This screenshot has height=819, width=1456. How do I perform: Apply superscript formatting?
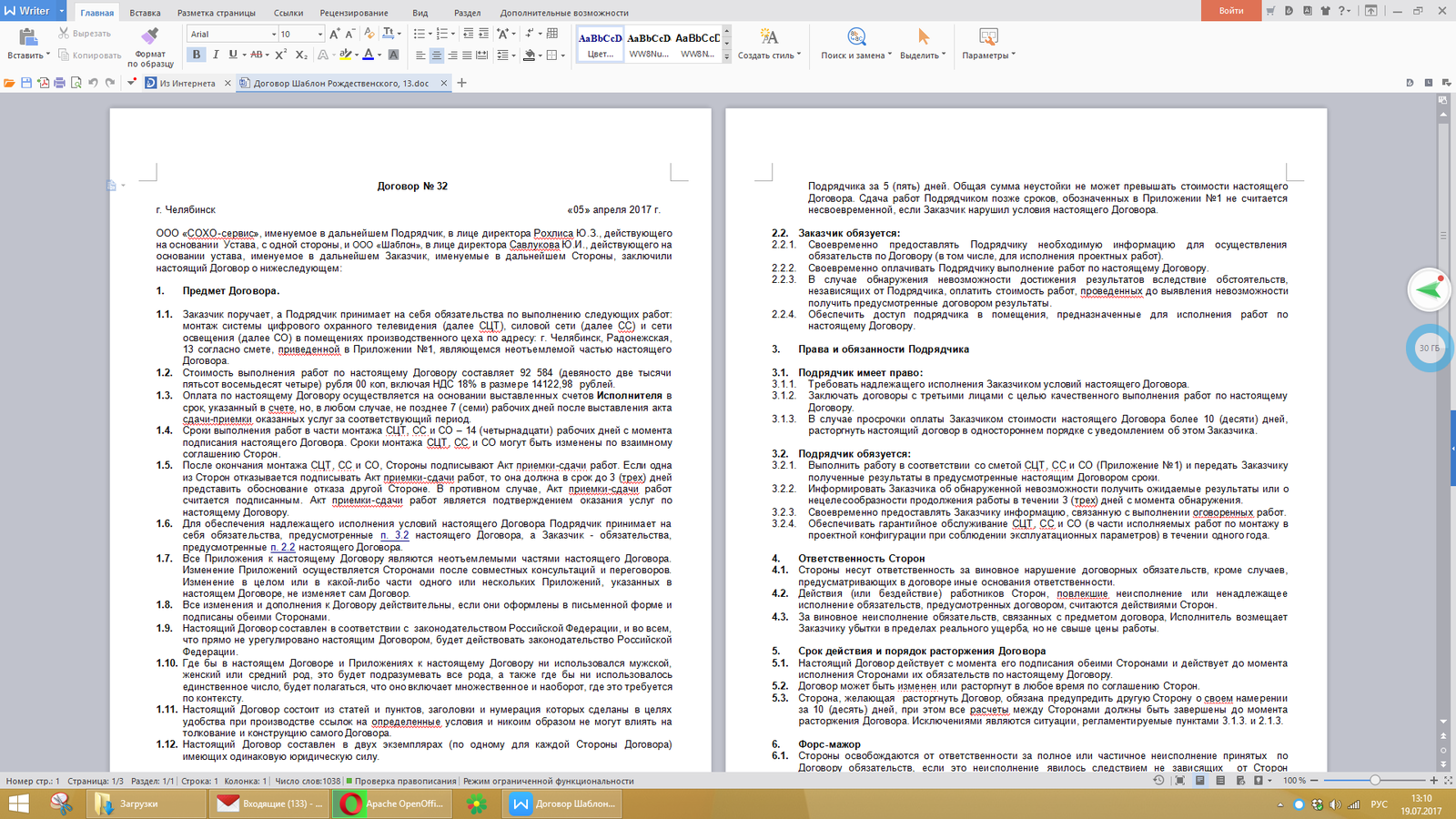(x=281, y=55)
